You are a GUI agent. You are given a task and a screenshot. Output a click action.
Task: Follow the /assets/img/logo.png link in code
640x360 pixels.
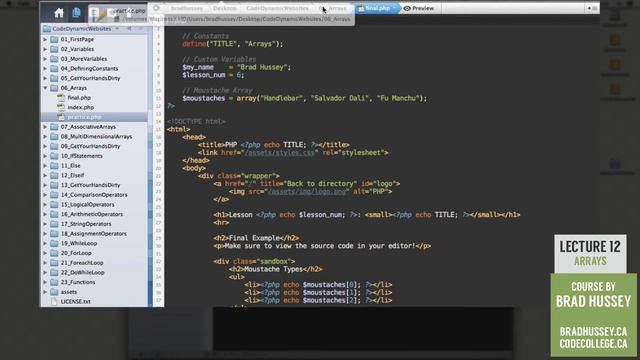[307, 191]
